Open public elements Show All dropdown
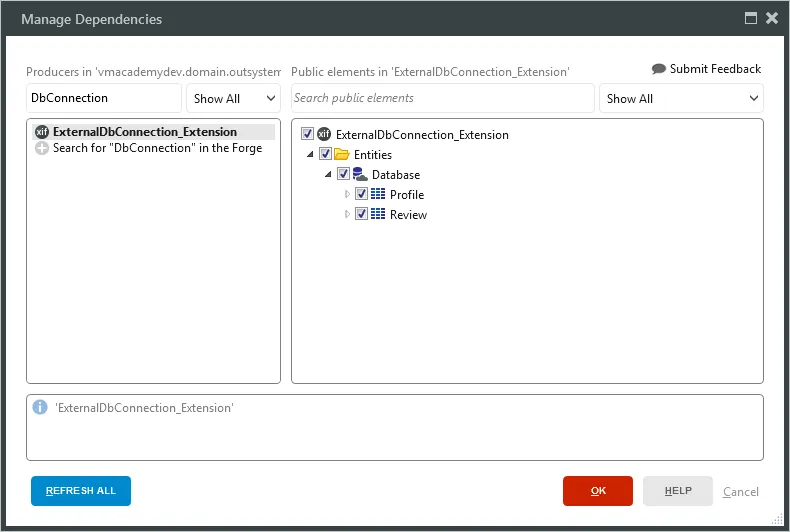Screen dimensions: 790x532 point(681,99)
